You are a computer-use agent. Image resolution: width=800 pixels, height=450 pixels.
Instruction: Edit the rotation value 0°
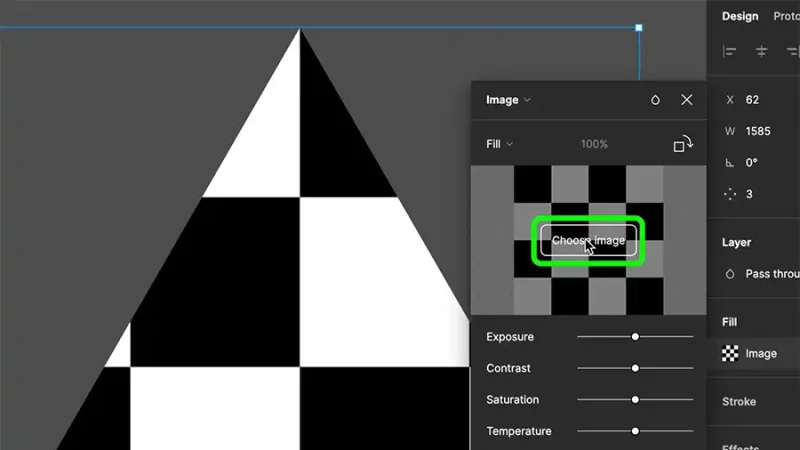[752, 163]
